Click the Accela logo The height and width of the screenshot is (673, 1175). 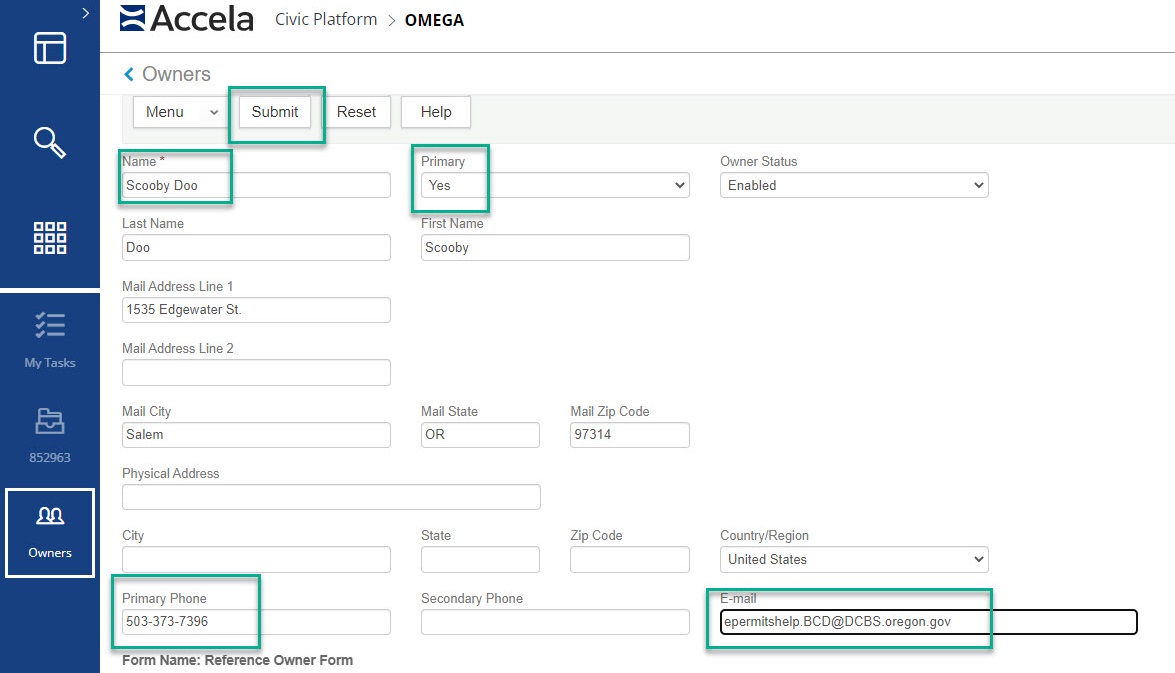(186, 19)
